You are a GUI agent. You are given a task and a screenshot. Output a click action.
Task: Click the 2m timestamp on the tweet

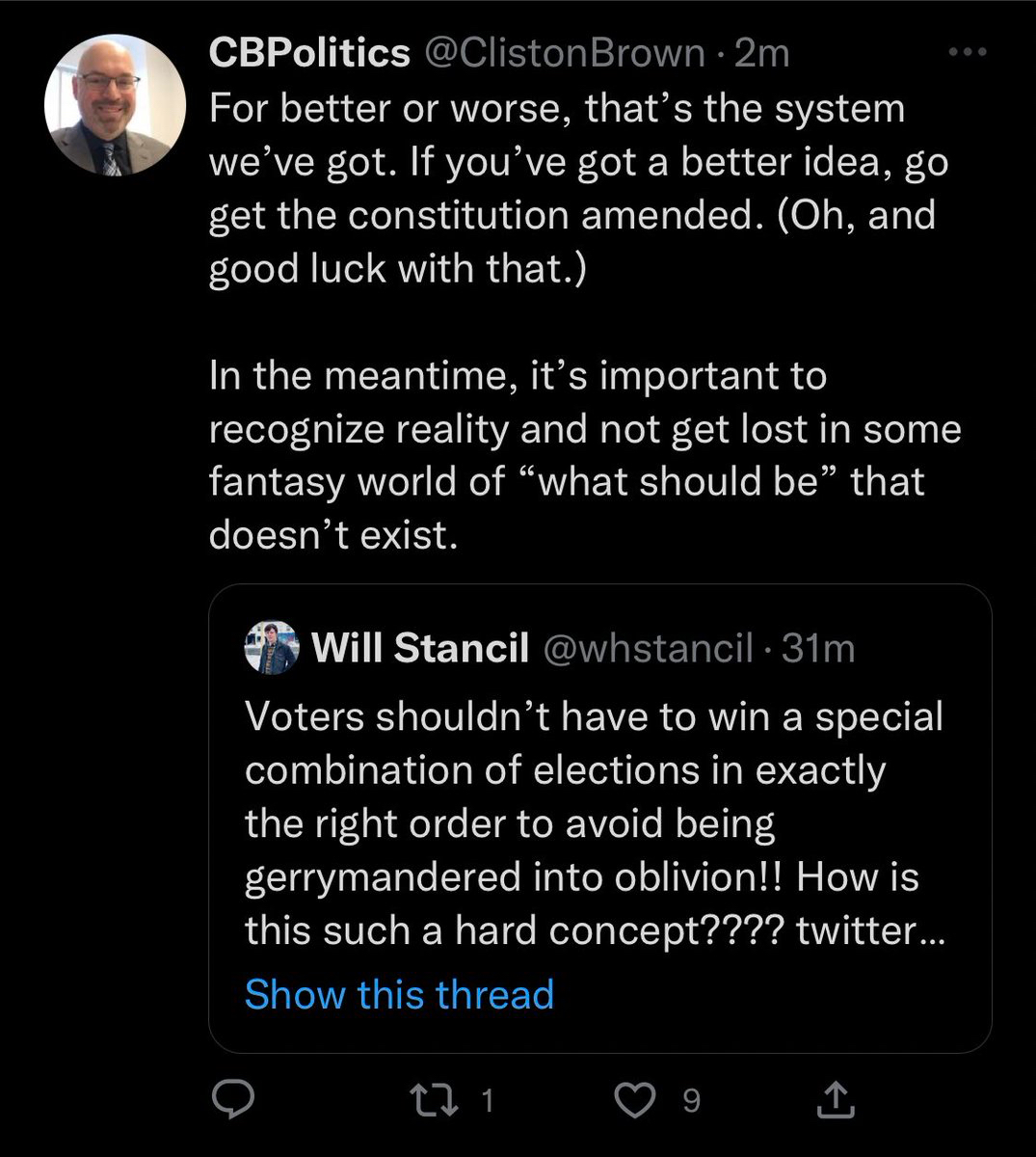pos(761,53)
